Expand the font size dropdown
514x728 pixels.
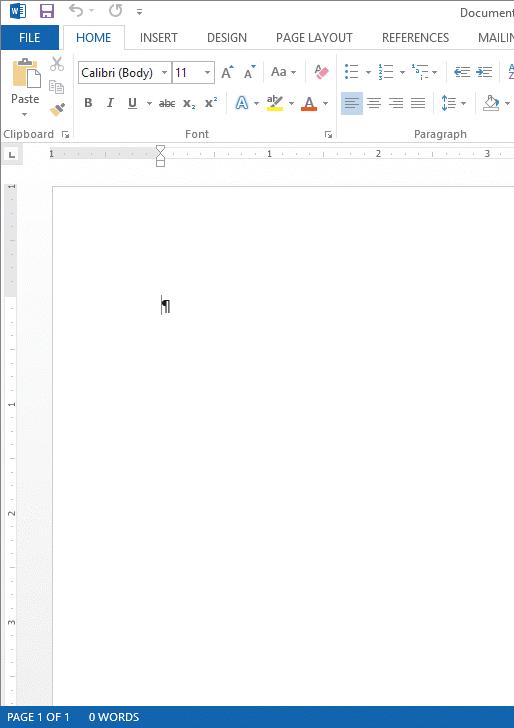208,72
